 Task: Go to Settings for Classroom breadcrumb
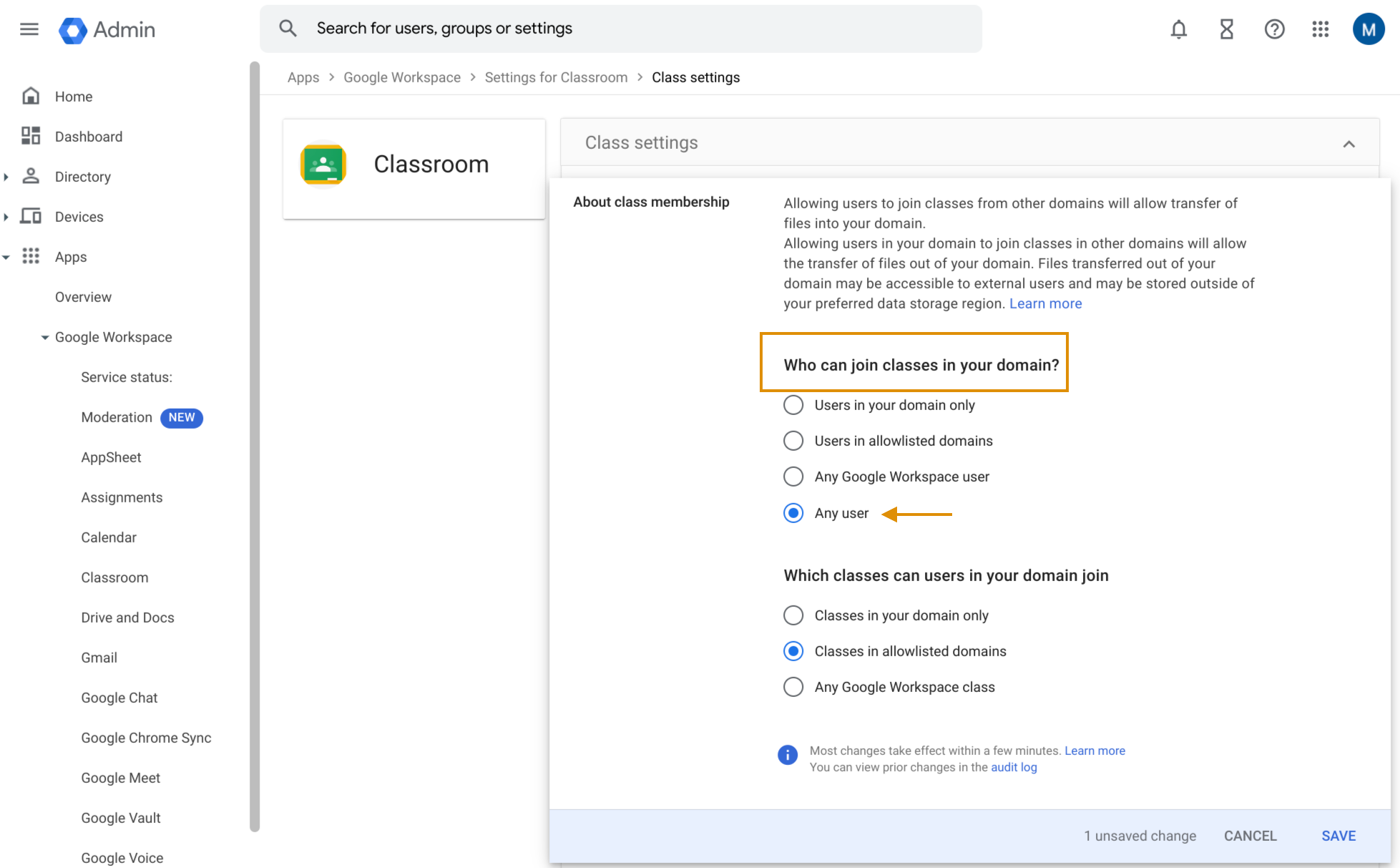click(556, 77)
